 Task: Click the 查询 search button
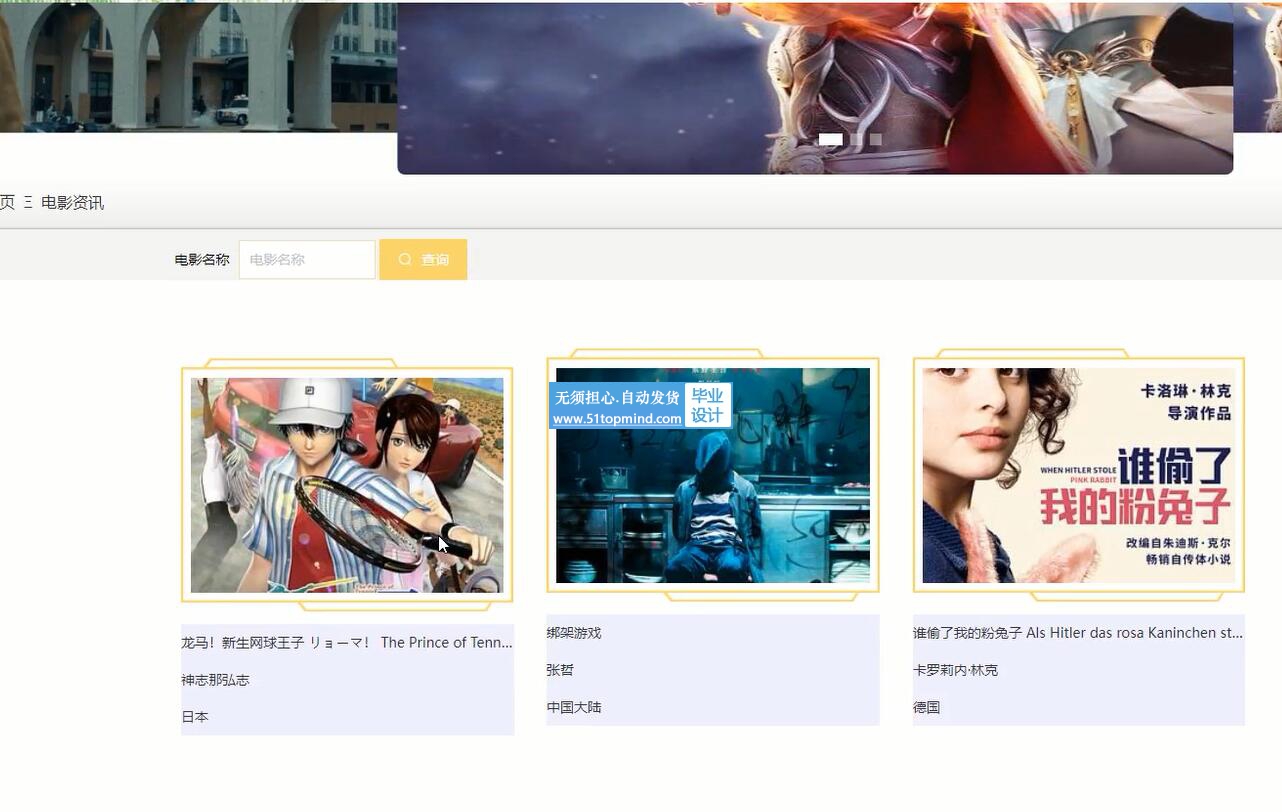[x=423, y=260]
